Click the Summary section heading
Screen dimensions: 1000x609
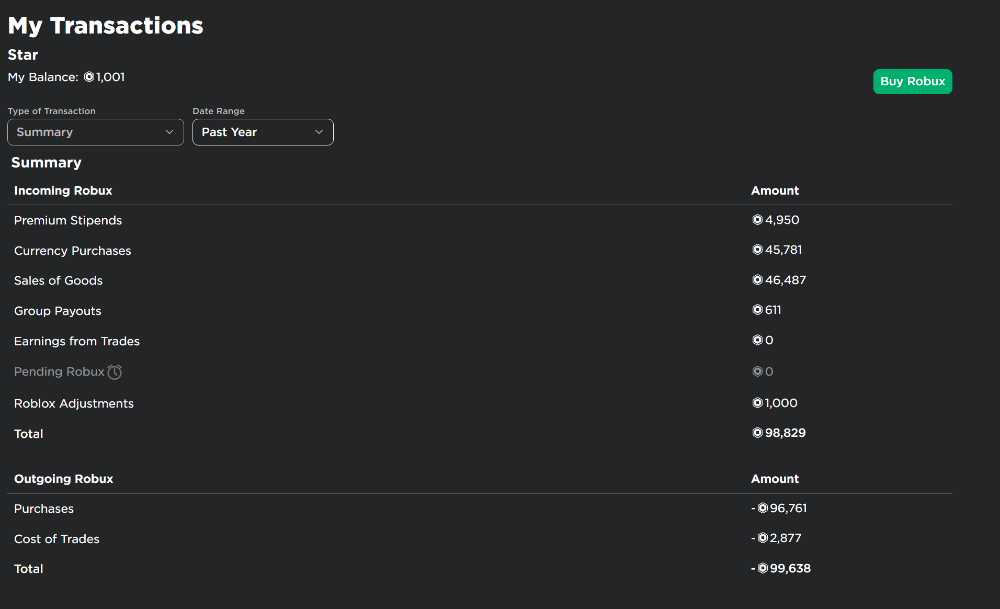coord(47,163)
